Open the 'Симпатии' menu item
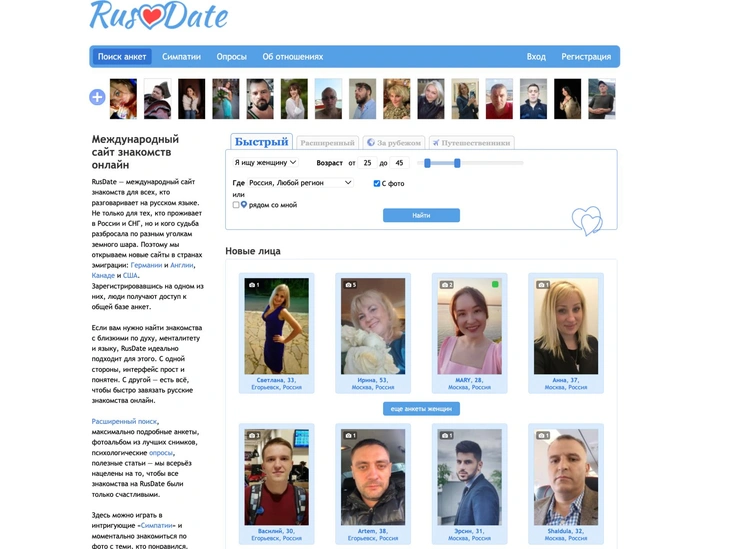This screenshot has width=732, height=549. click(x=181, y=56)
